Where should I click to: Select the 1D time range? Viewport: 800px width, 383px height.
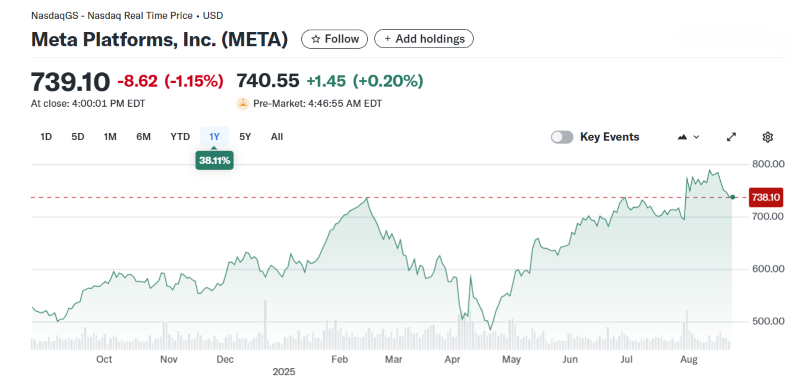[x=46, y=137]
